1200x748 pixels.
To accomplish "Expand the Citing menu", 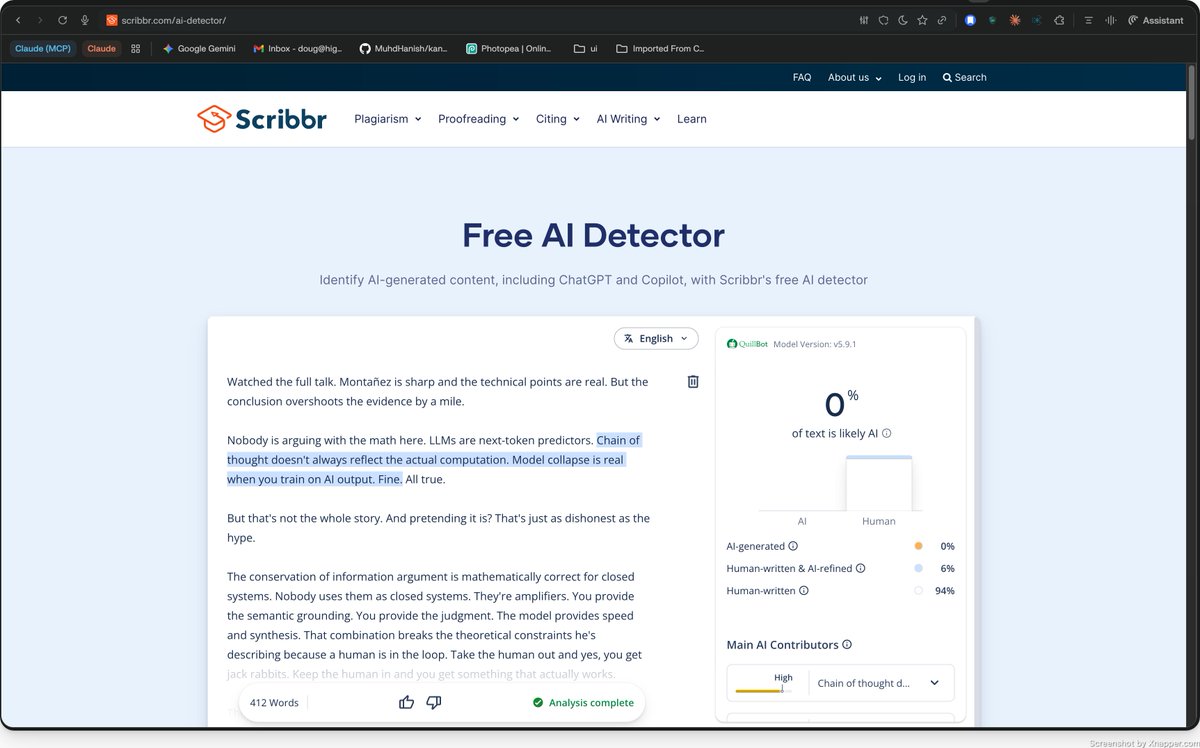I will (557, 119).
